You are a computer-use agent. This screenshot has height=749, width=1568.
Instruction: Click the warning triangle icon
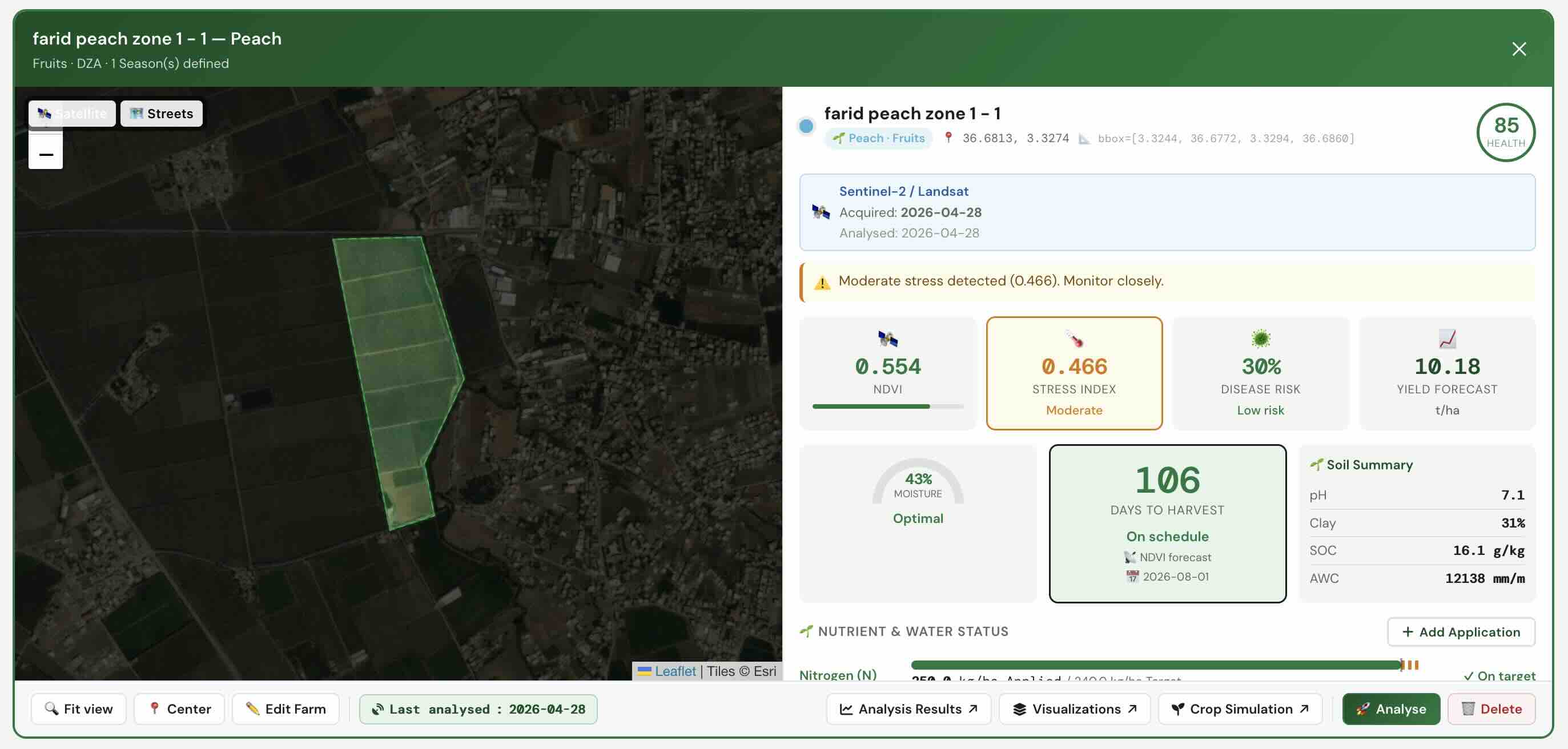coord(822,283)
